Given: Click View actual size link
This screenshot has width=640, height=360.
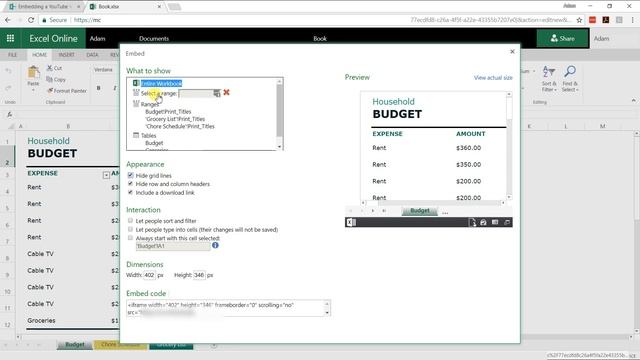Looking at the screenshot, I should point(493,78).
